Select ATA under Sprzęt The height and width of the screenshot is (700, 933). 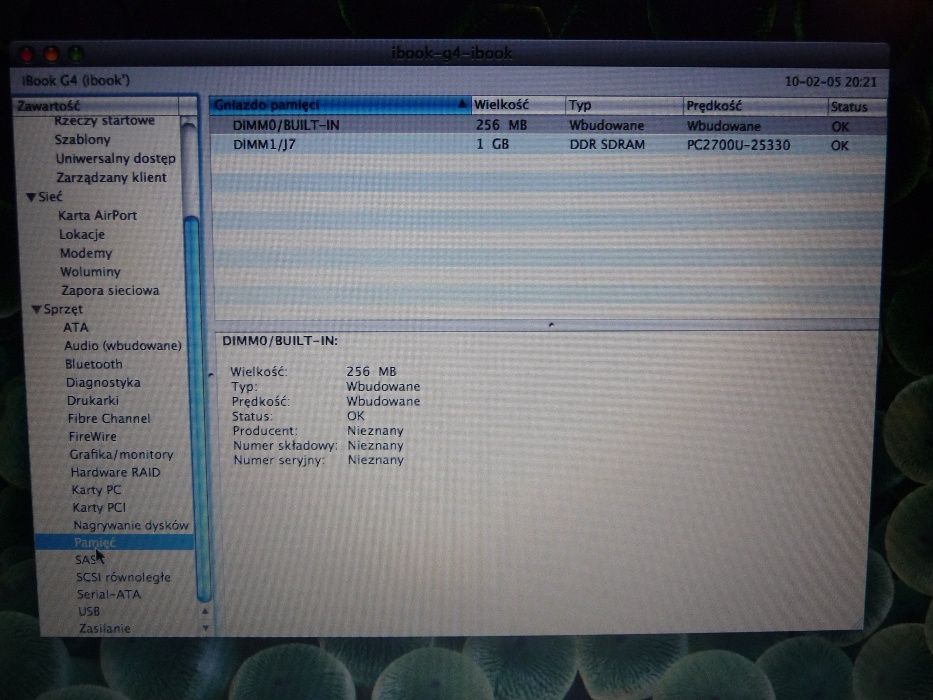pyautogui.click(x=76, y=327)
